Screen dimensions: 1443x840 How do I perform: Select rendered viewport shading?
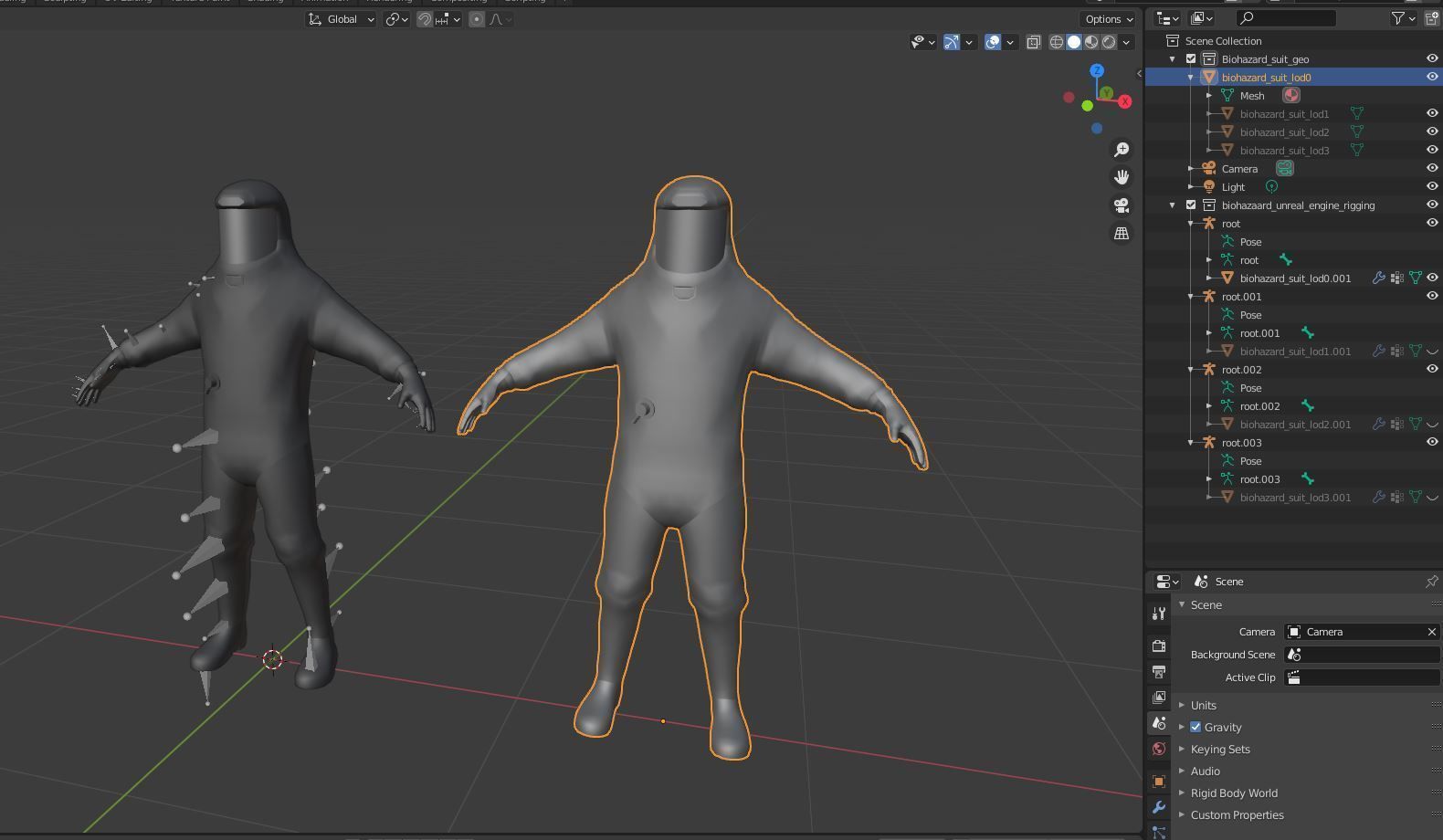1109,42
